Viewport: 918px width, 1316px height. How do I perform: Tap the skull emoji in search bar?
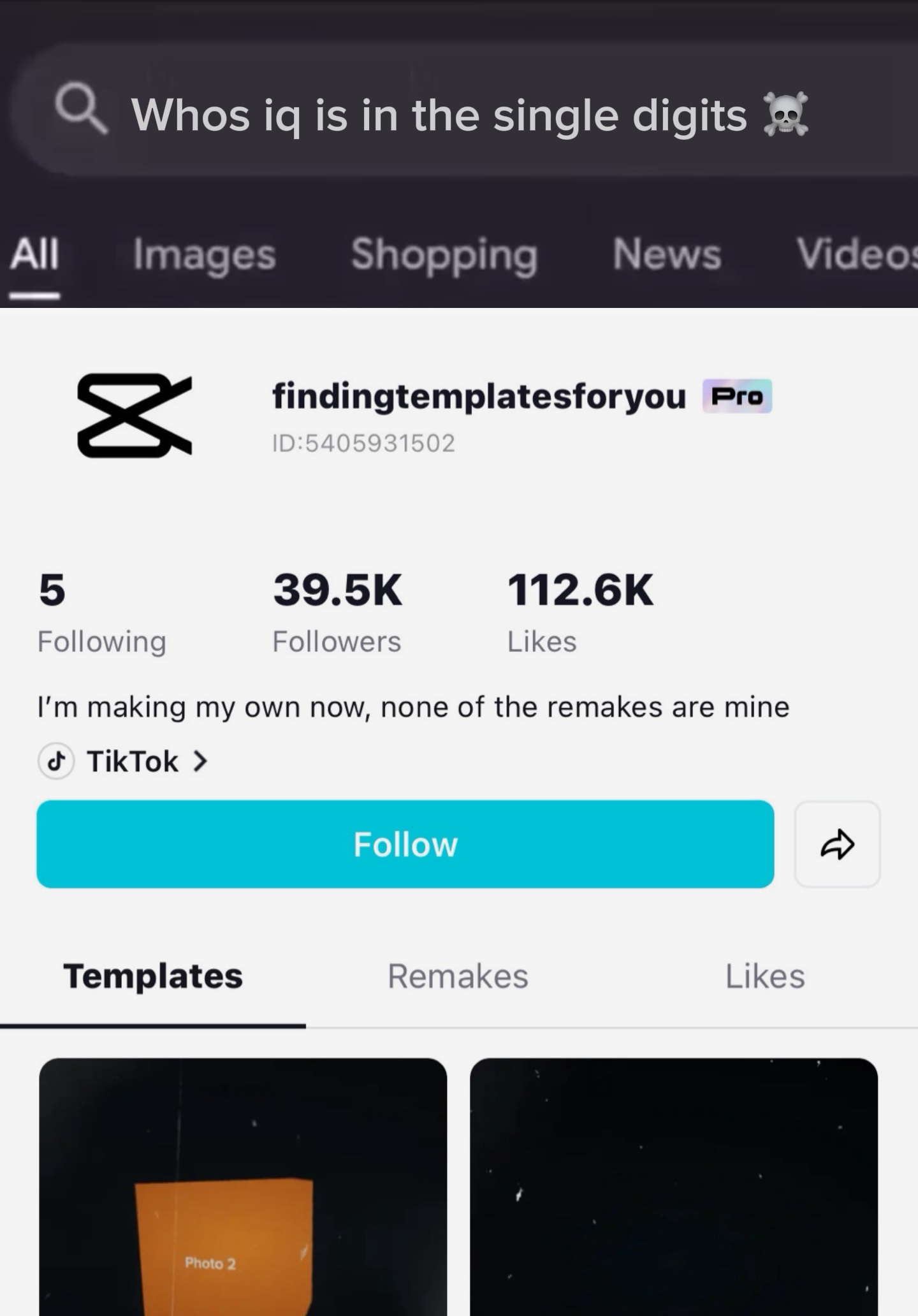pyautogui.click(x=786, y=114)
